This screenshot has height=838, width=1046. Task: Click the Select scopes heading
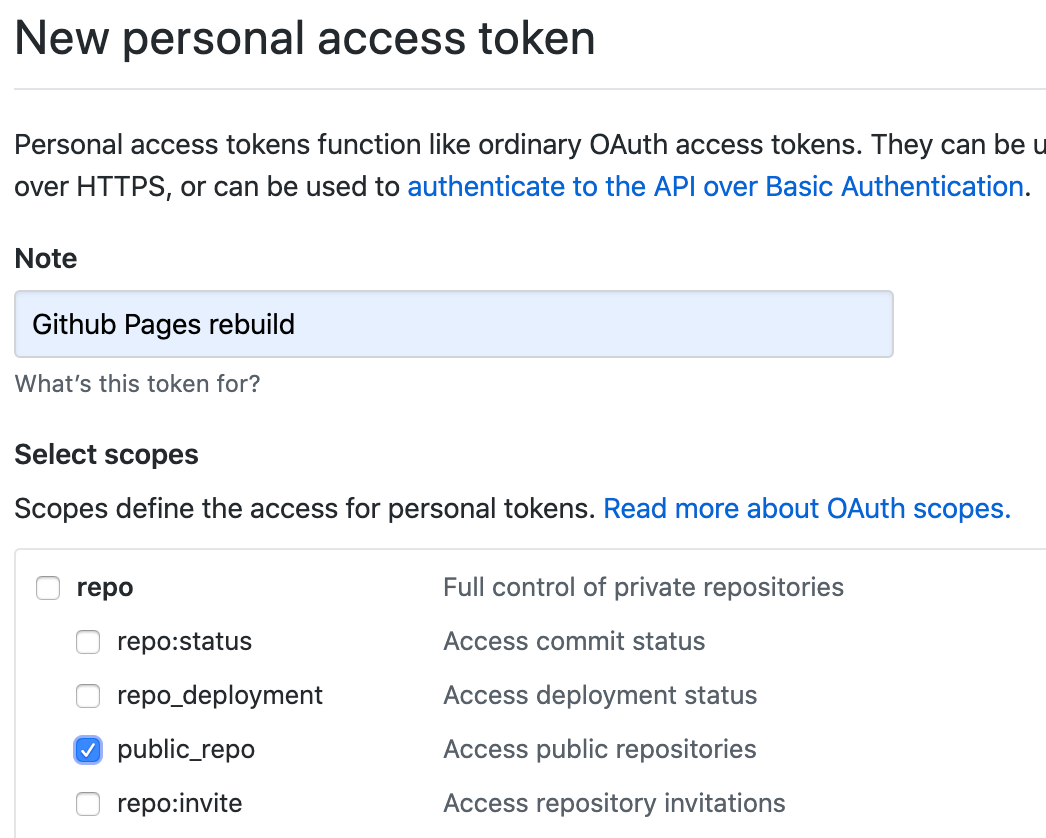107,455
